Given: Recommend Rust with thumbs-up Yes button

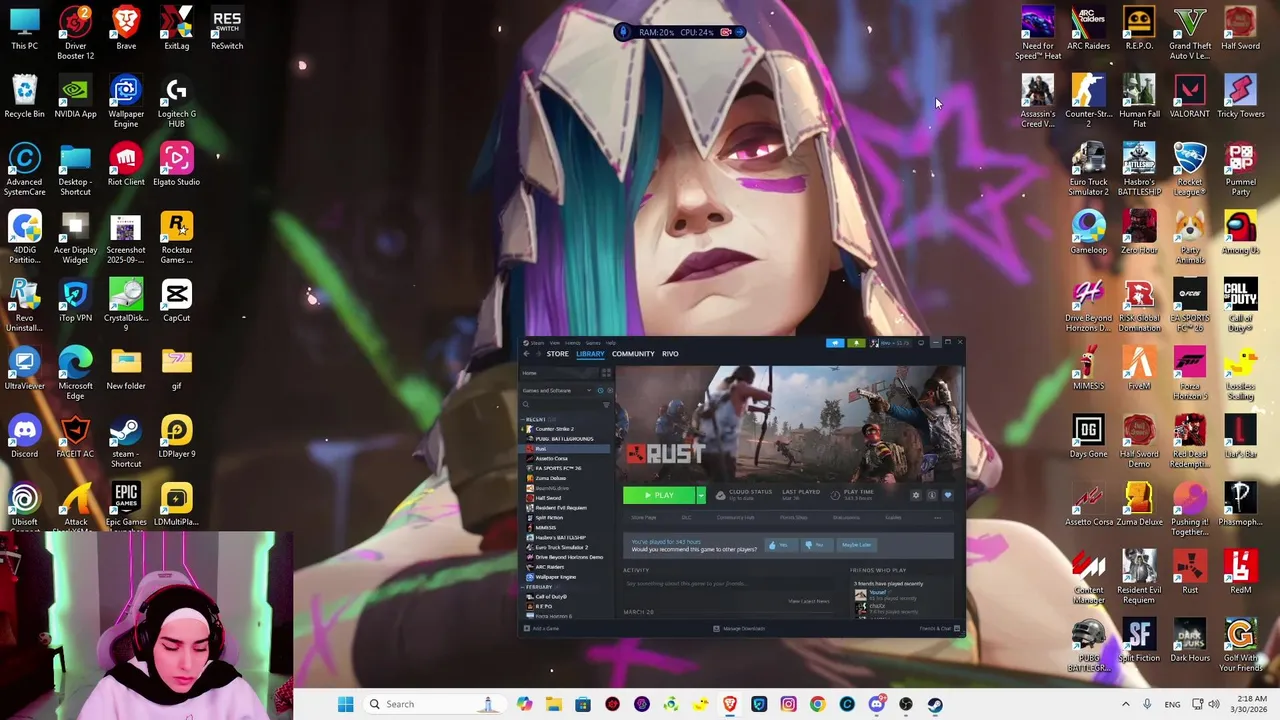Looking at the screenshot, I should 781,545.
